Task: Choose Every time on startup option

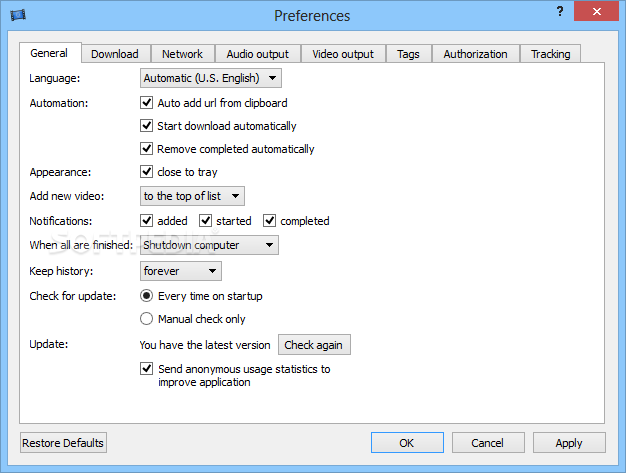Action: coord(147,296)
